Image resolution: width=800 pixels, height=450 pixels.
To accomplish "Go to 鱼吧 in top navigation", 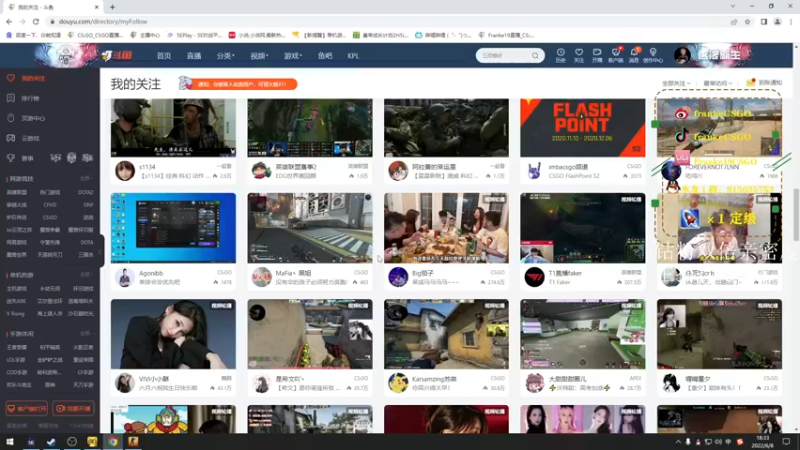I will pyautogui.click(x=325, y=56).
